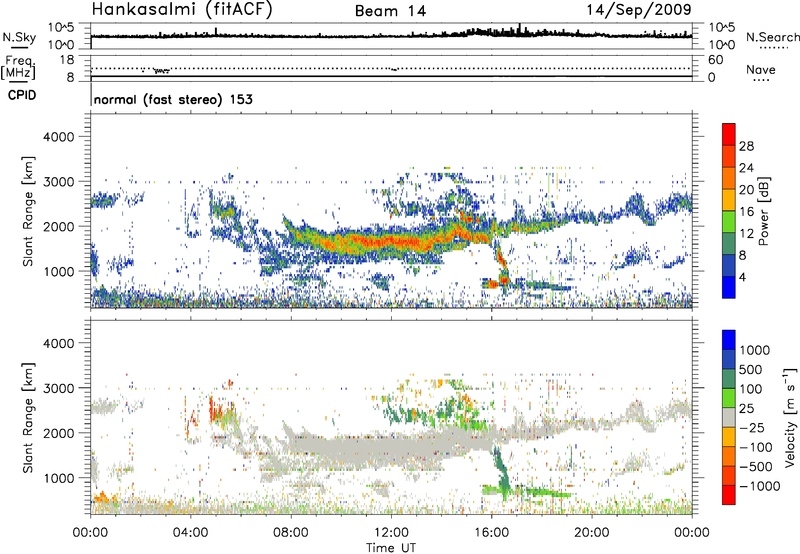This screenshot has height=554, width=800.
Task: Click the 2000 tick of the velocity panel
Action: (x=59, y=433)
